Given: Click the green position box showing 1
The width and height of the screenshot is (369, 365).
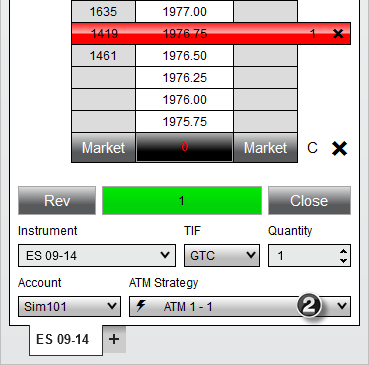Looking at the screenshot, I should 182,200.
